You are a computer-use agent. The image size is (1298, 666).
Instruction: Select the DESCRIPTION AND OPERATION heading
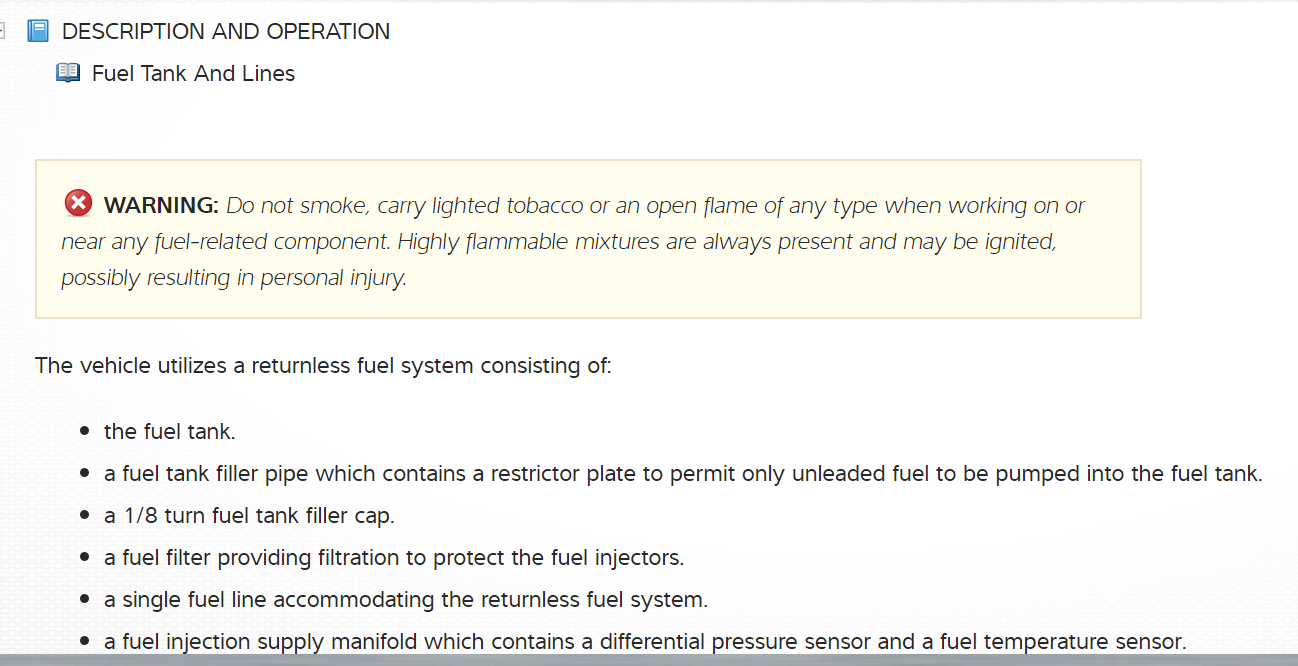pyautogui.click(x=226, y=31)
